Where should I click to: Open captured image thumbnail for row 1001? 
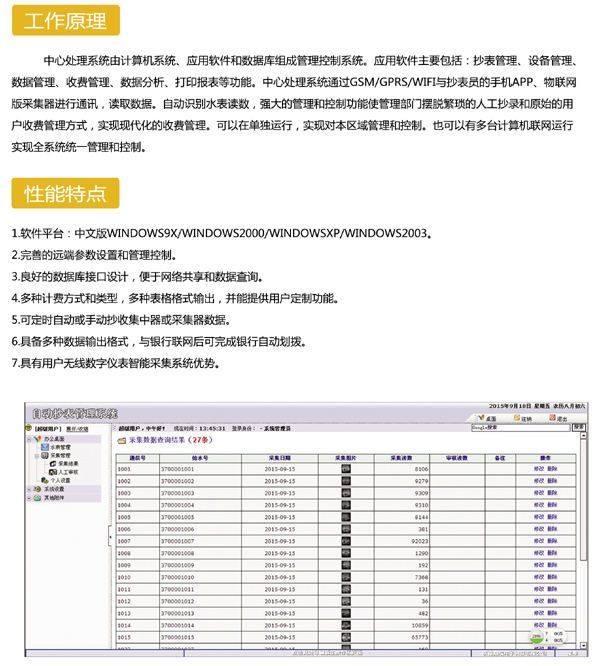click(x=346, y=468)
